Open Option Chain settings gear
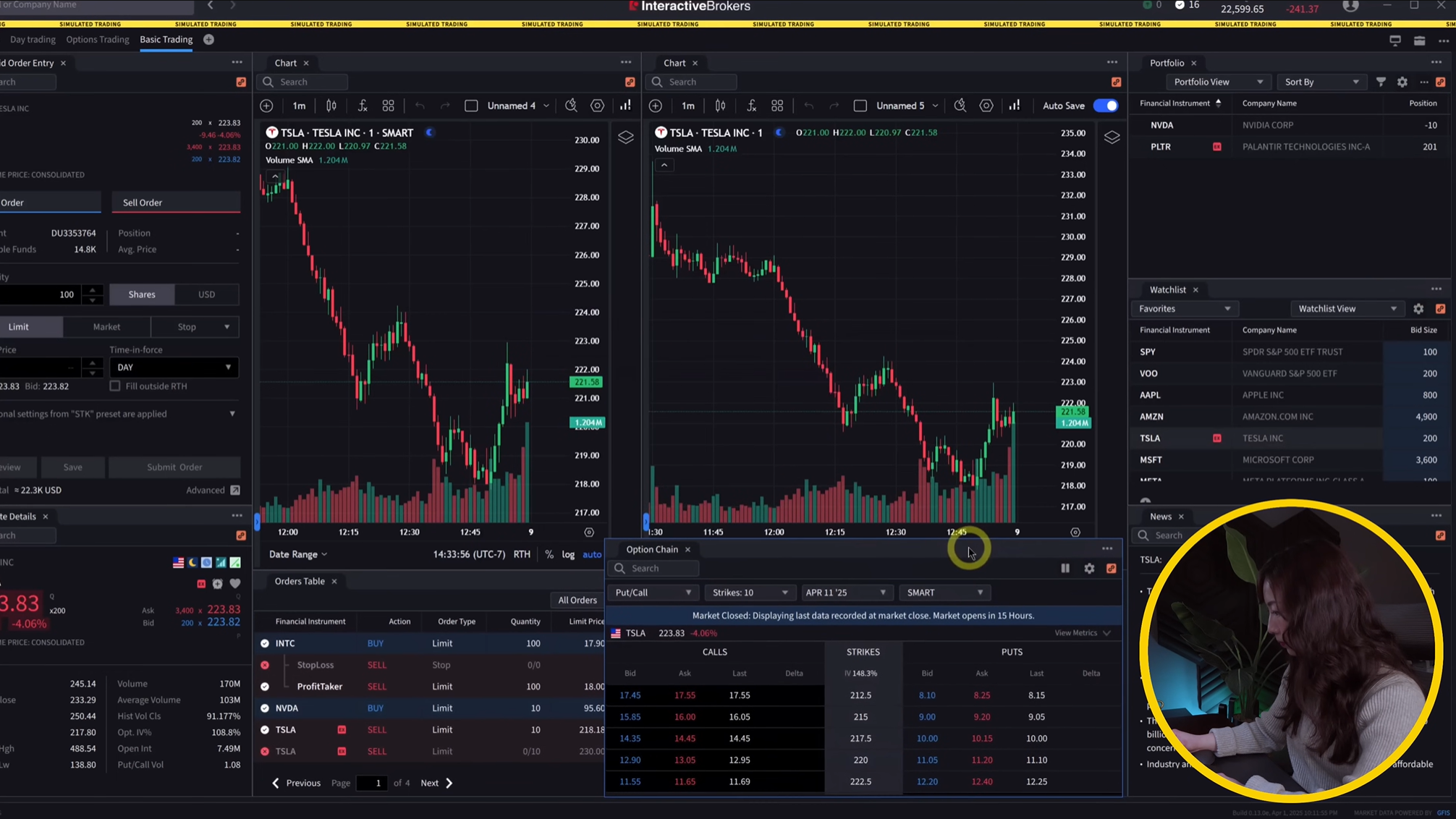This screenshot has height=819, width=1456. tap(1089, 569)
